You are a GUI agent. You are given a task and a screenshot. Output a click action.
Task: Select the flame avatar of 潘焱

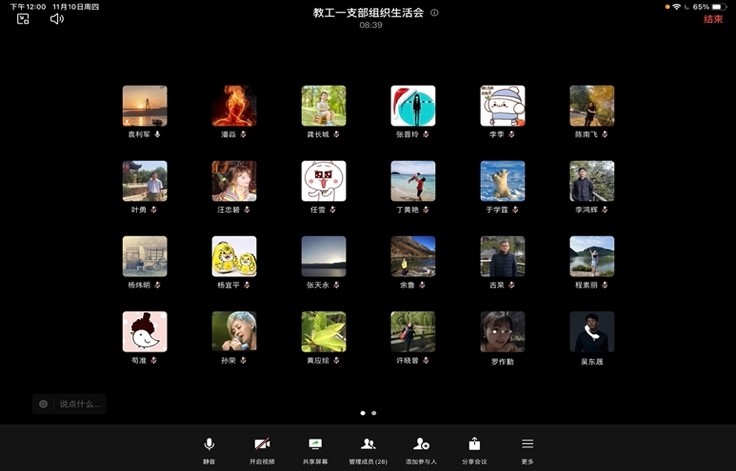tap(234, 105)
